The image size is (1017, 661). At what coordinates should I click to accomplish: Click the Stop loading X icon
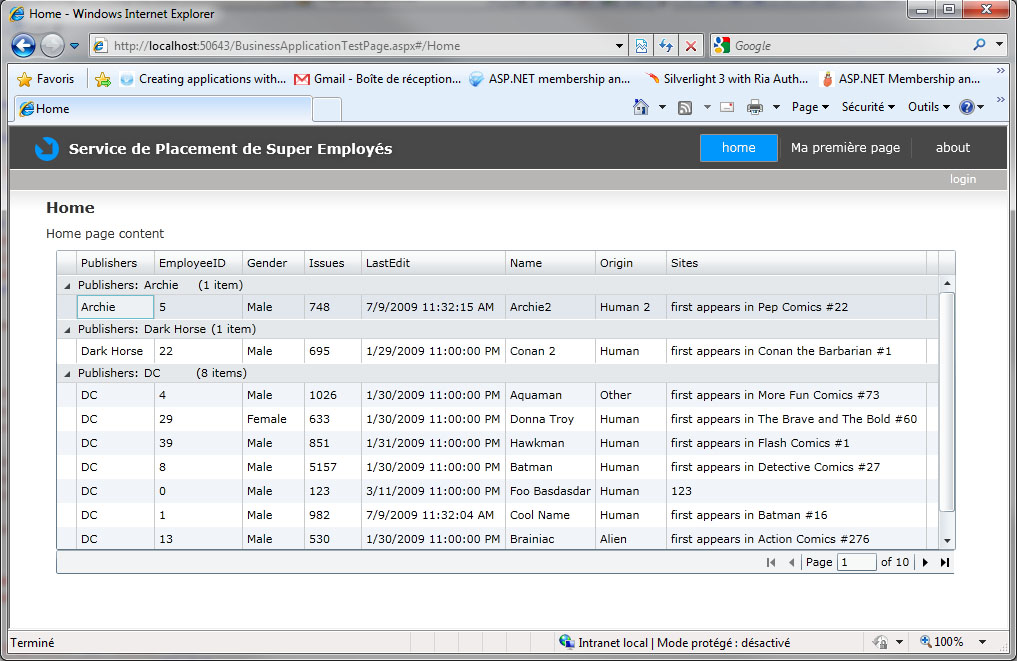pos(690,46)
